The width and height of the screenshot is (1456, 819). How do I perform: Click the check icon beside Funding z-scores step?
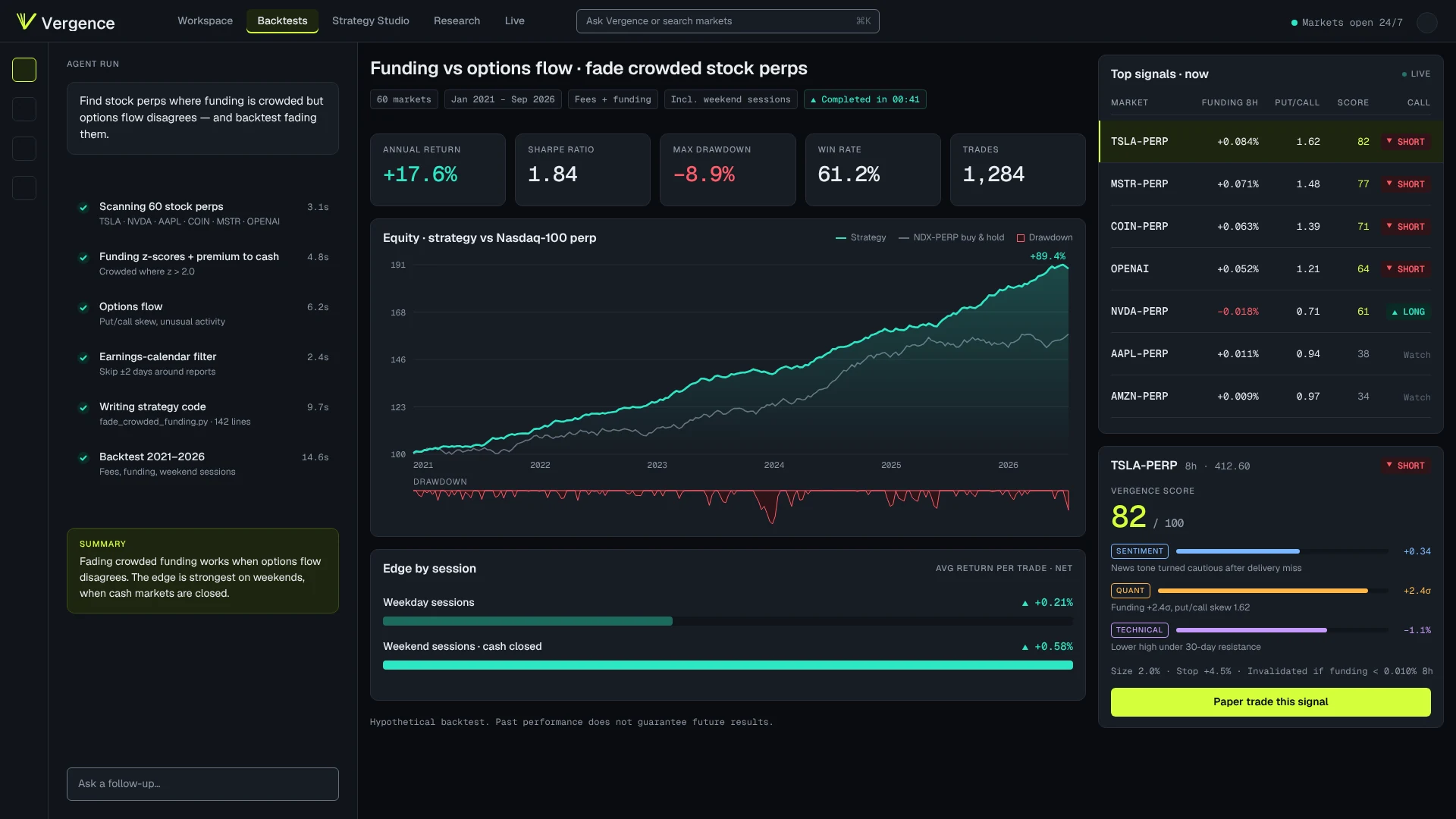click(83, 257)
